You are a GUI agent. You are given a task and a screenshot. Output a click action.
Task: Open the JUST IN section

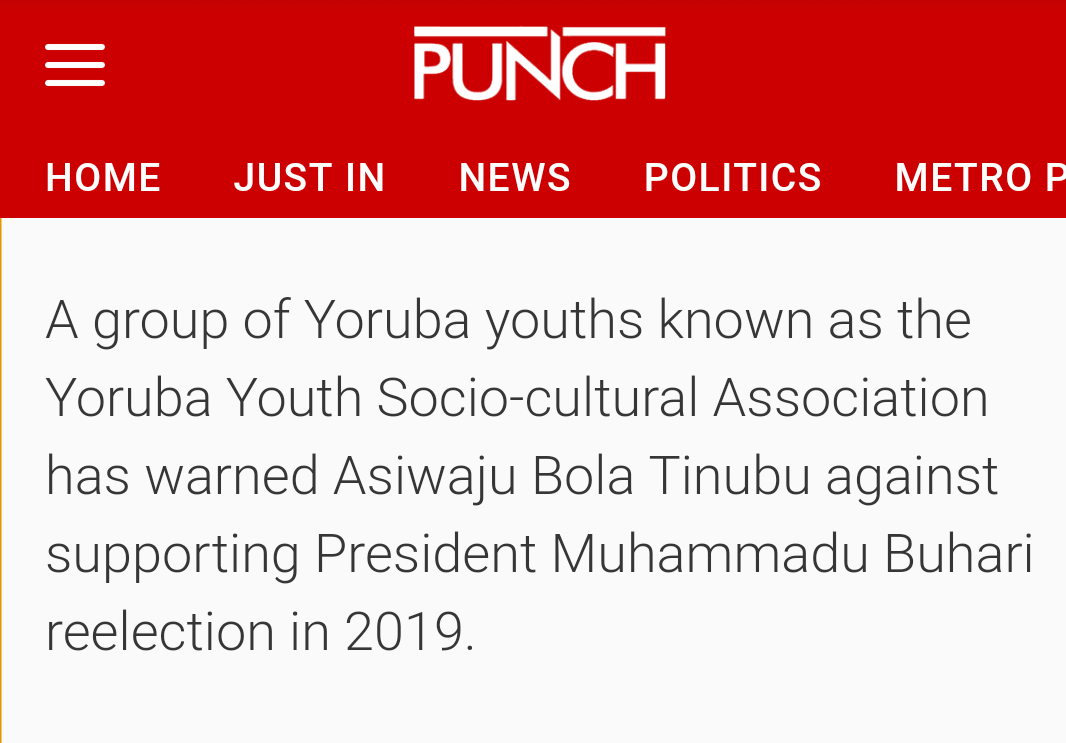coord(309,178)
